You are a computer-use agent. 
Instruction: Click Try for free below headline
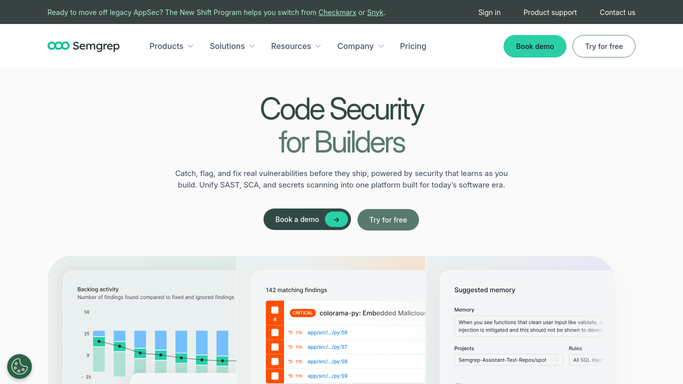point(388,220)
